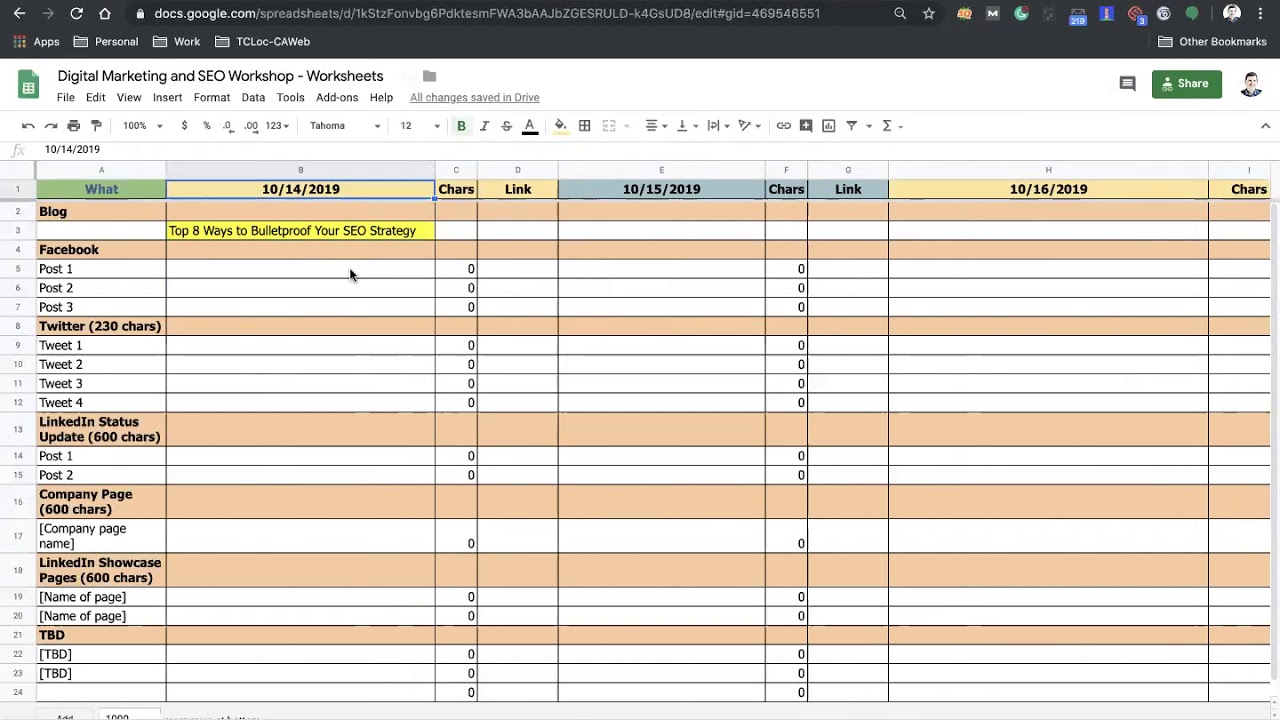Screen dimensions: 1280x720
Task: Click the Undo icon in the toolbar
Action: tap(28, 126)
